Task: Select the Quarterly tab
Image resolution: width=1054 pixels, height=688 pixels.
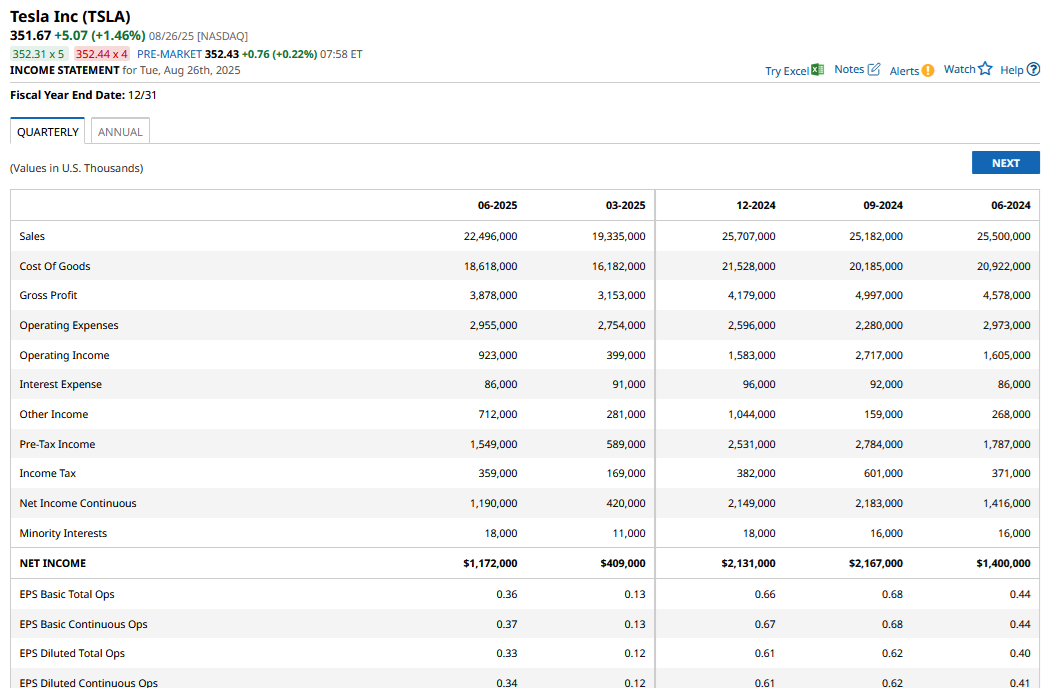Action: point(48,132)
